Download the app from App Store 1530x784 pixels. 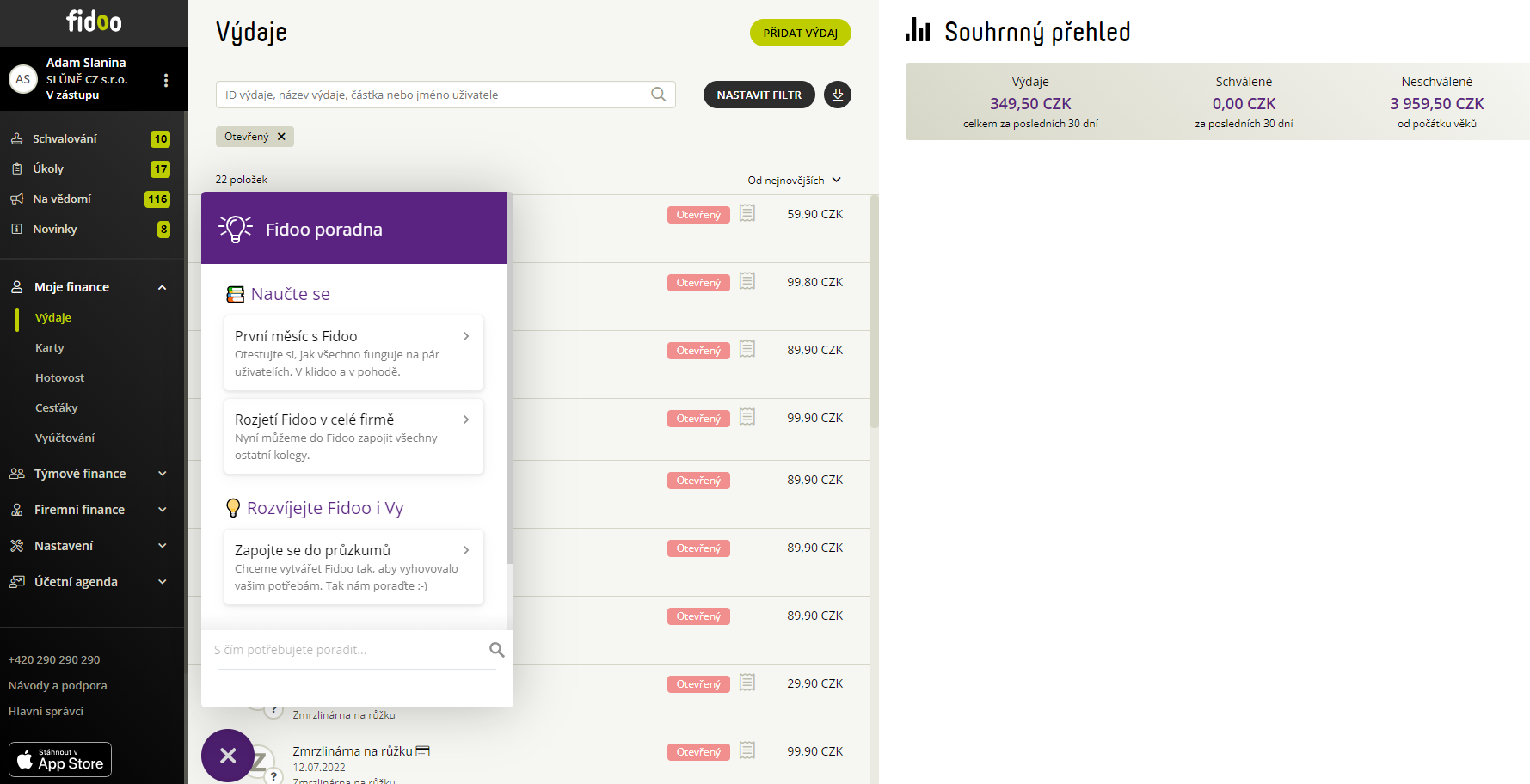60,759
